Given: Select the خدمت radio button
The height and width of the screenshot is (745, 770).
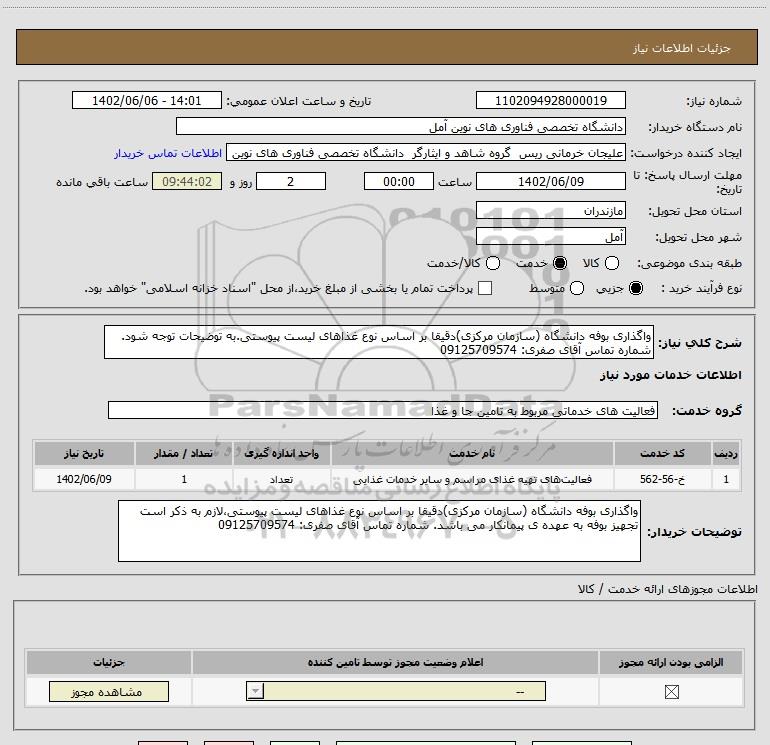Looking at the screenshot, I should pyautogui.click(x=560, y=263).
